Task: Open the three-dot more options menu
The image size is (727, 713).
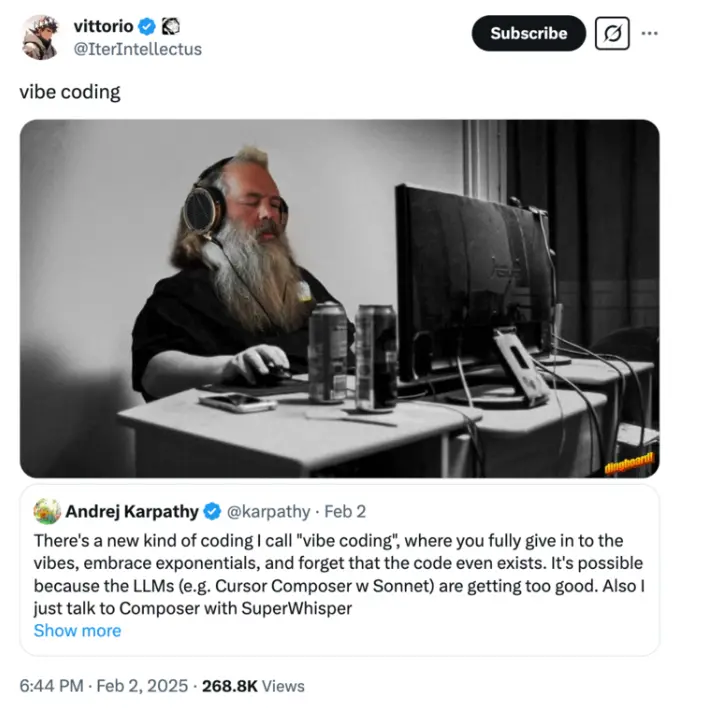Action: coord(649,33)
